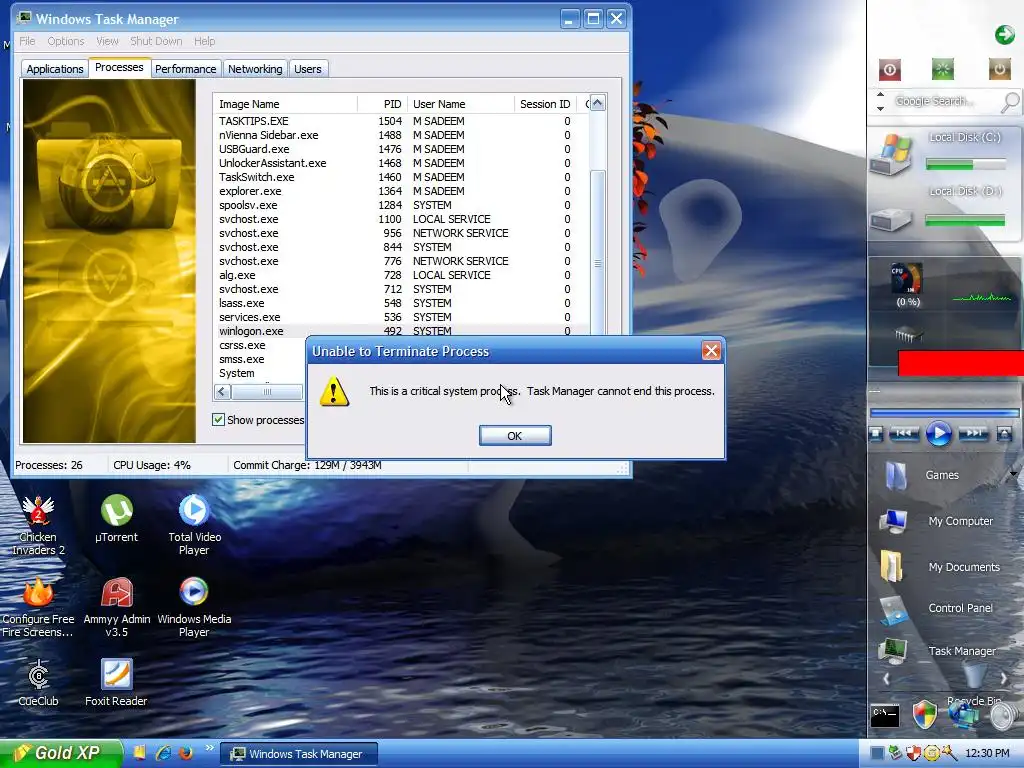Switch to the Applications tab

(x=55, y=69)
